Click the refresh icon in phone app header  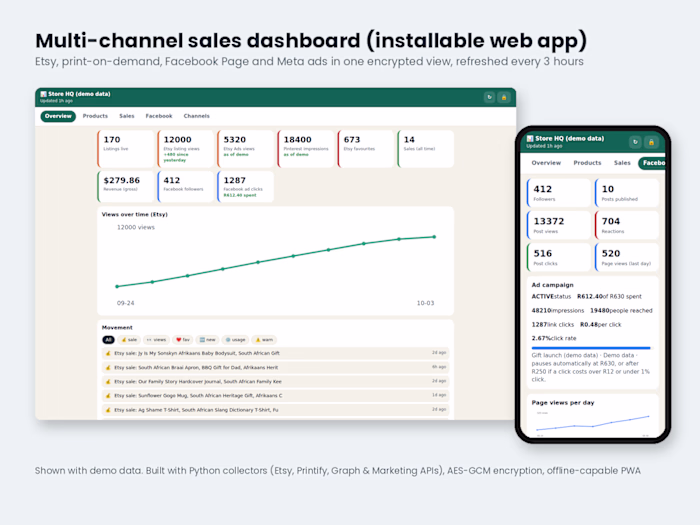(x=635, y=142)
